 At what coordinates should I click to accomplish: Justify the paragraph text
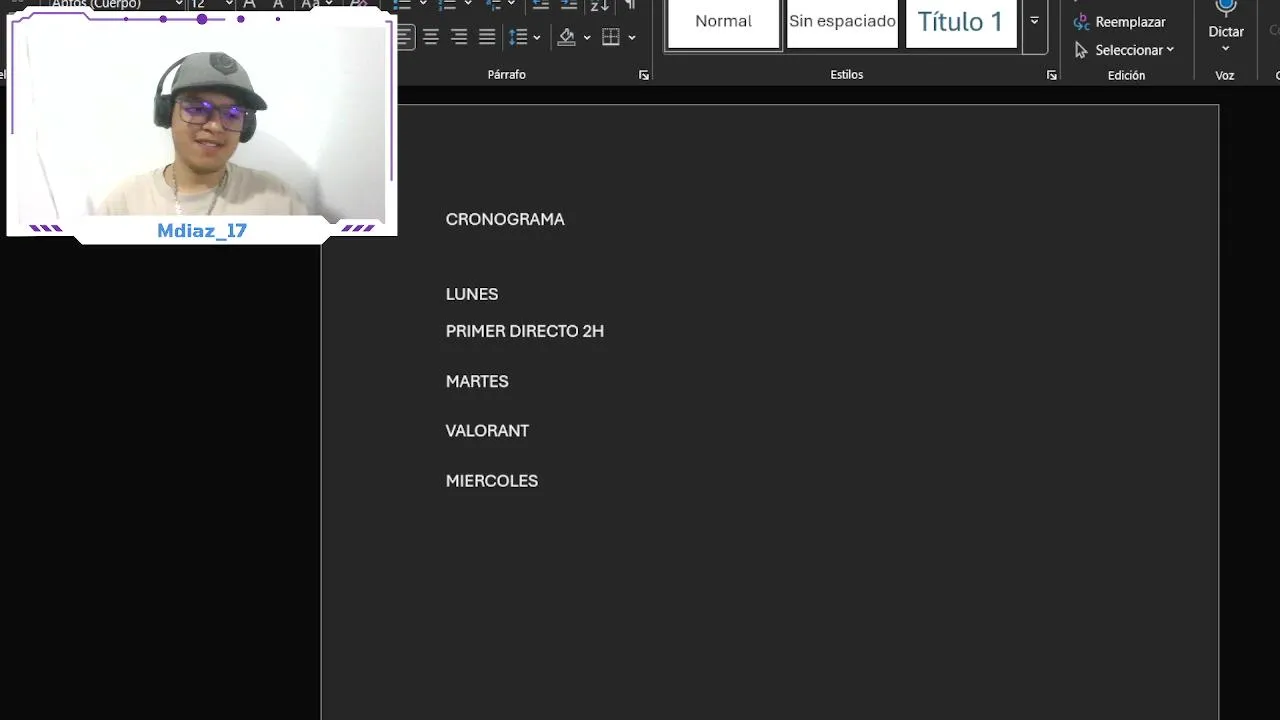point(487,37)
